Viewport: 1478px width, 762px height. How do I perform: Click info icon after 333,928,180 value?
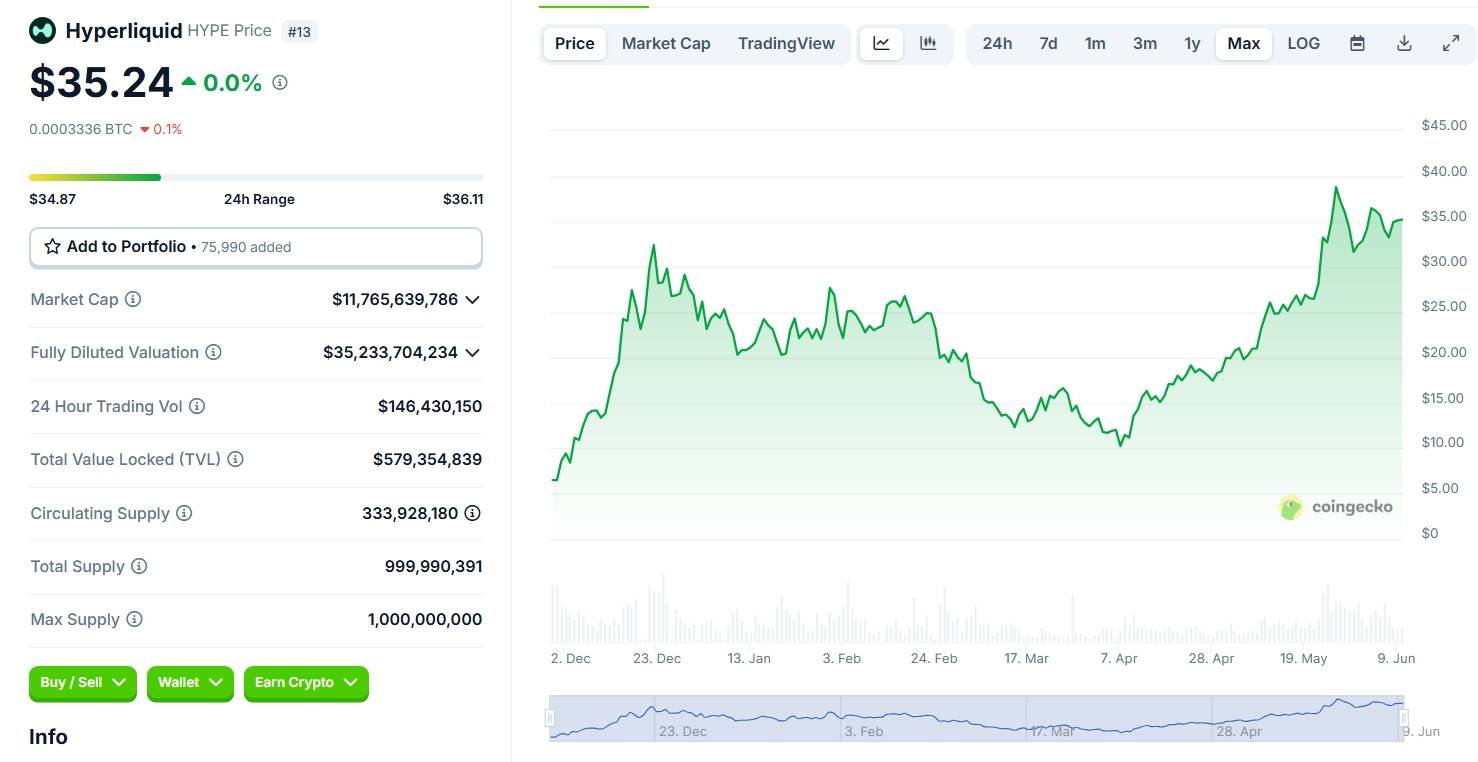coord(473,513)
